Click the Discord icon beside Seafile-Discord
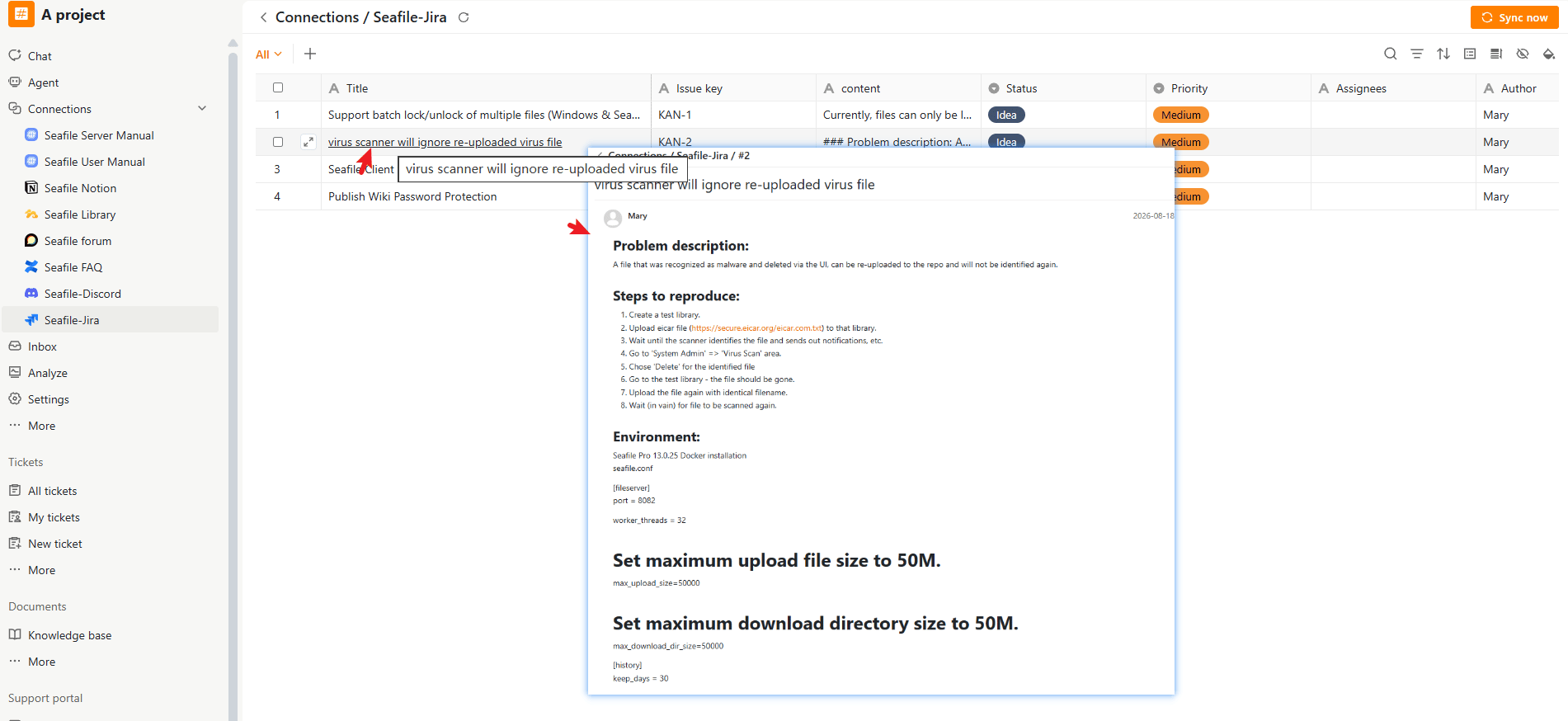Image resolution: width=1568 pixels, height=721 pixels. point(31,294)
